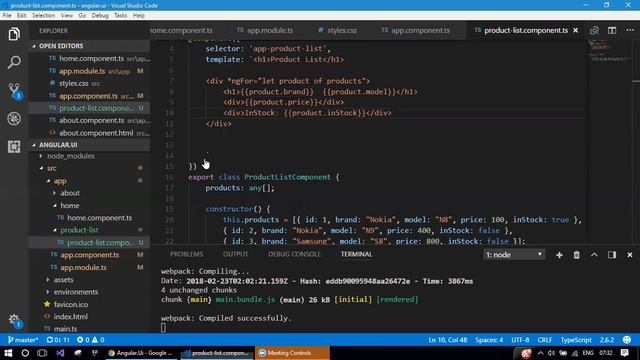Close the terminal panel
Image resolution: width=640 pixels, height=360 pixels.
(630, 255)
